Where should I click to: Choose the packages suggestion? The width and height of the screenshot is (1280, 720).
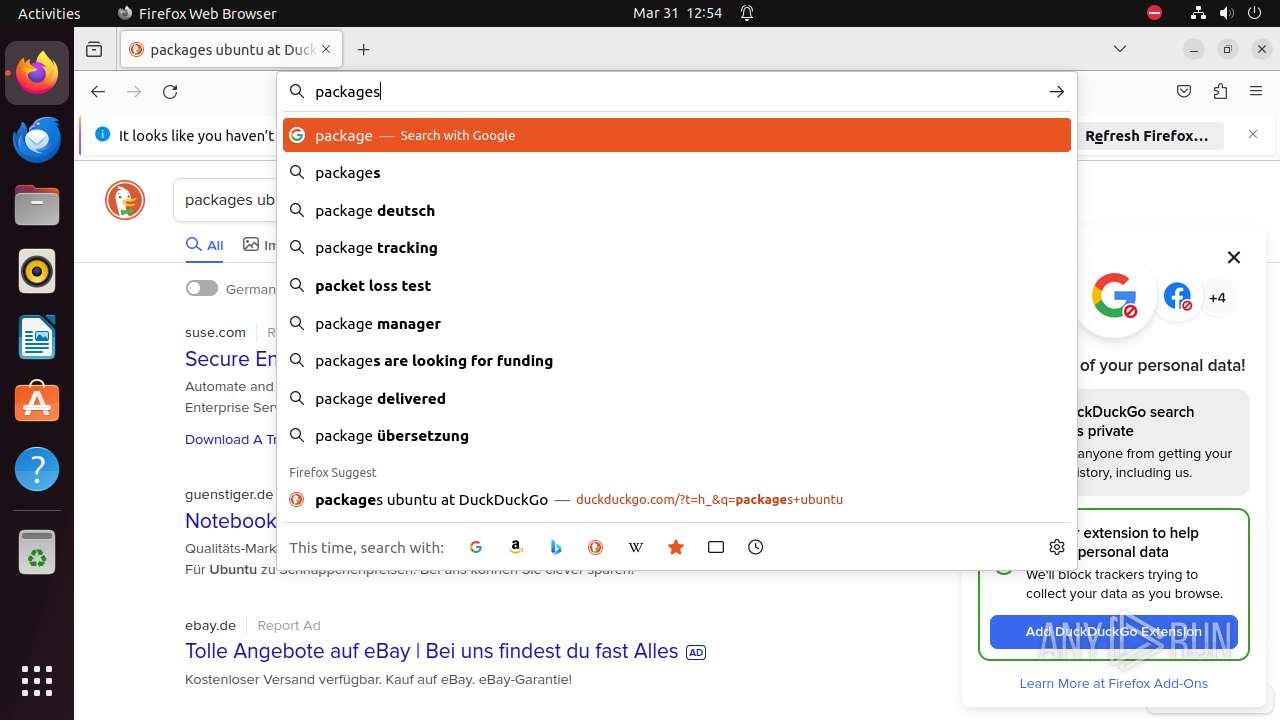tap(677, 173)
